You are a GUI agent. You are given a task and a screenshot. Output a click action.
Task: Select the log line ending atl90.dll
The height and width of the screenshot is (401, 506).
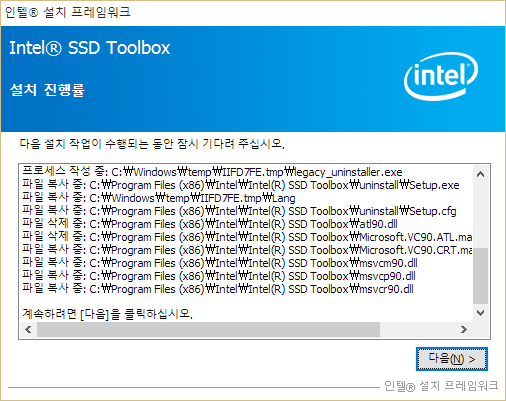tap(210, 224)
